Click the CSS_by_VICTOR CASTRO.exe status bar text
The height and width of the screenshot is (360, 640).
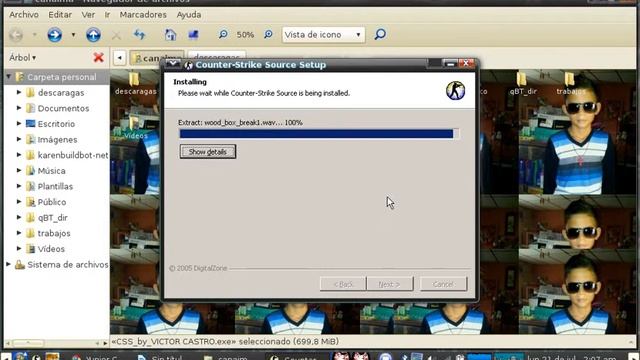pyautogui.click(x=225, y=342)
